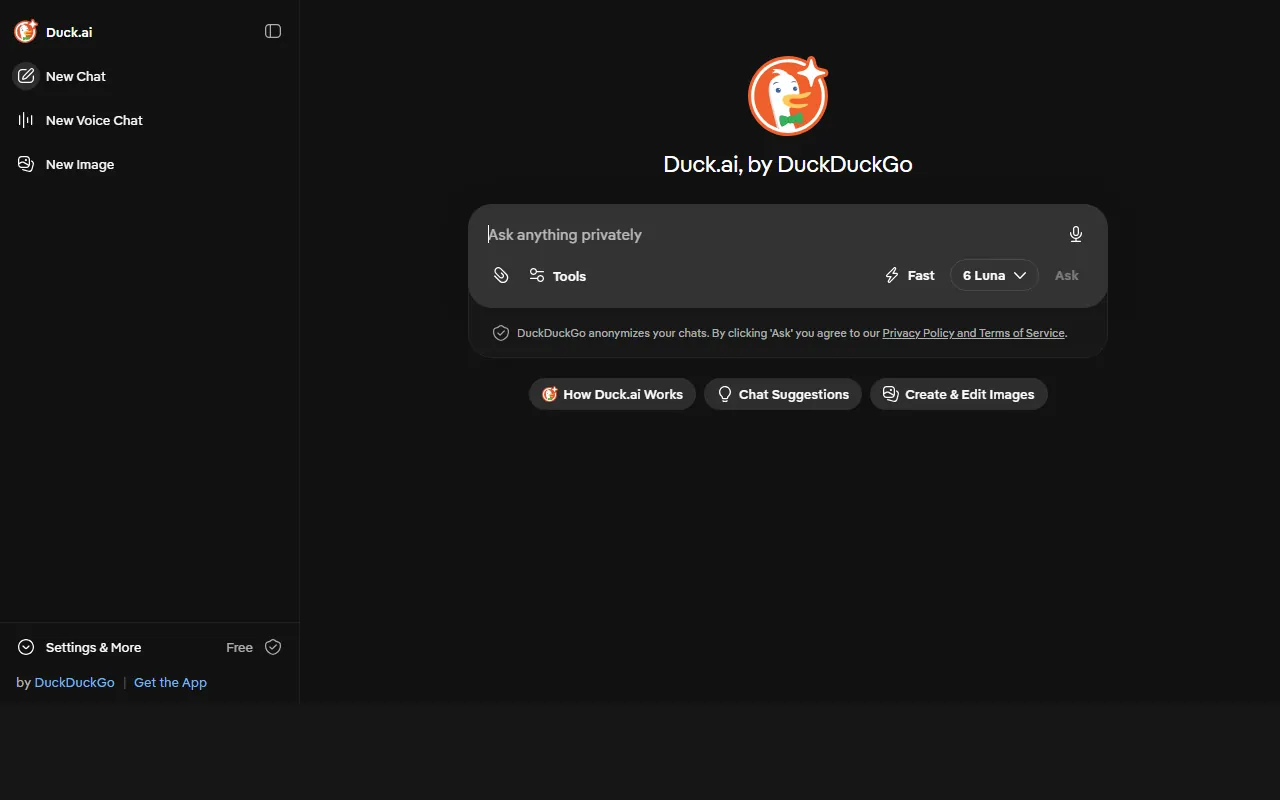The width and height of the screenshot is (1280, 800).
Task: Click the Get the App link
Action: click(x=170, y=682)
